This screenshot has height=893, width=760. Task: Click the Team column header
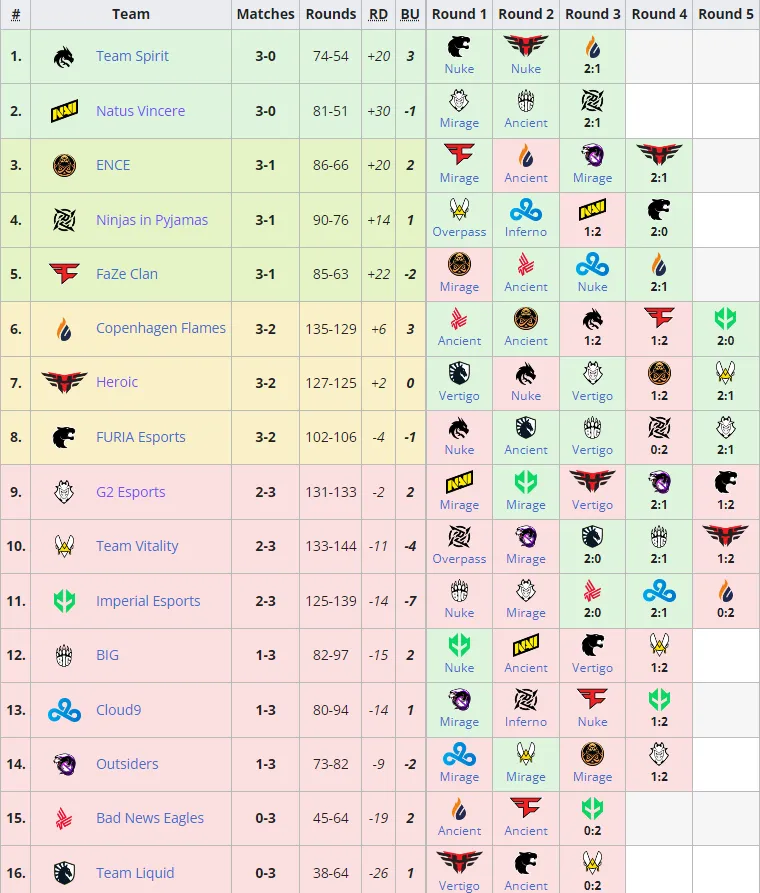[x=131, y=14]
